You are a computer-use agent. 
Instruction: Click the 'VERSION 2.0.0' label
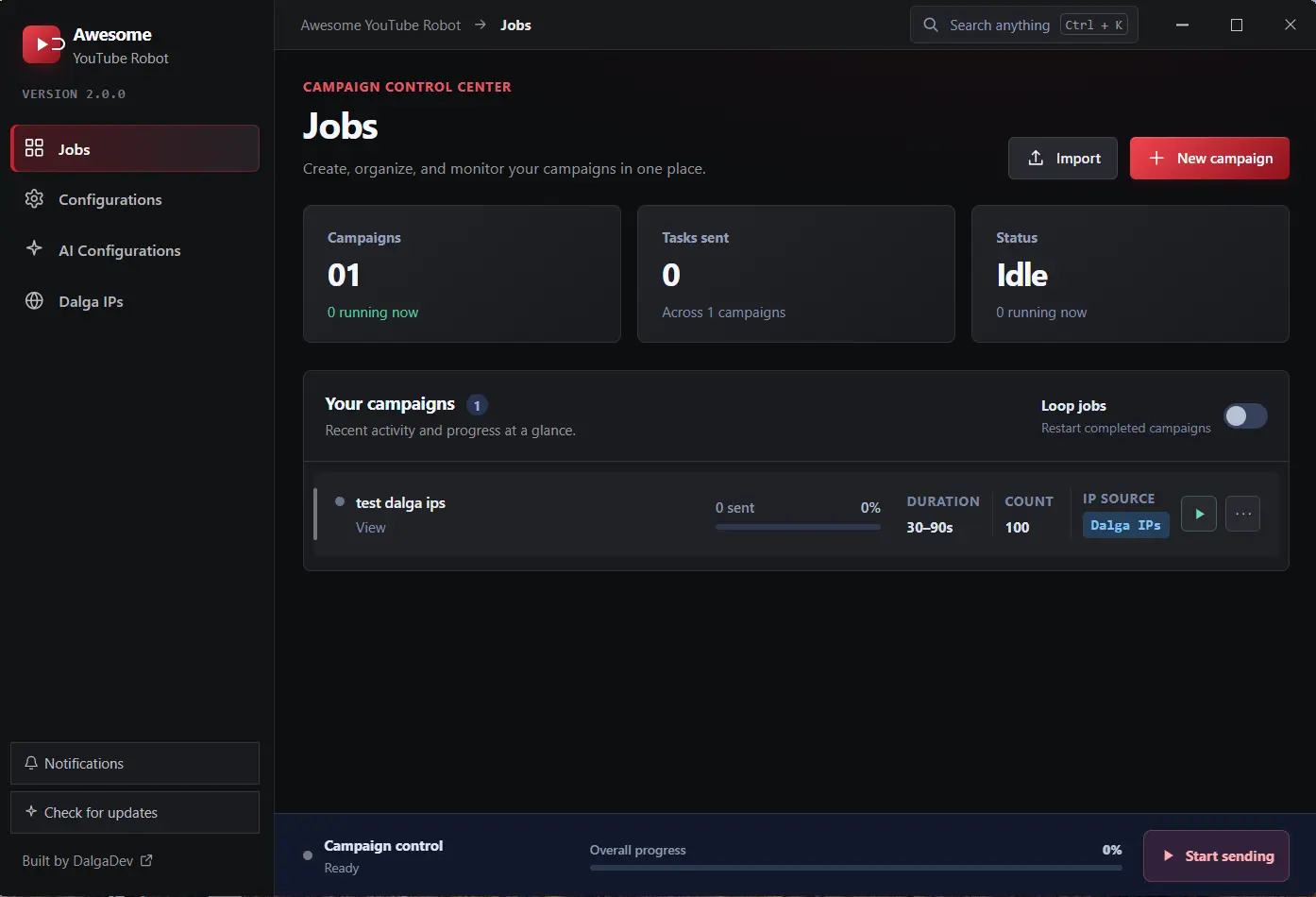(x=74, y=94)
